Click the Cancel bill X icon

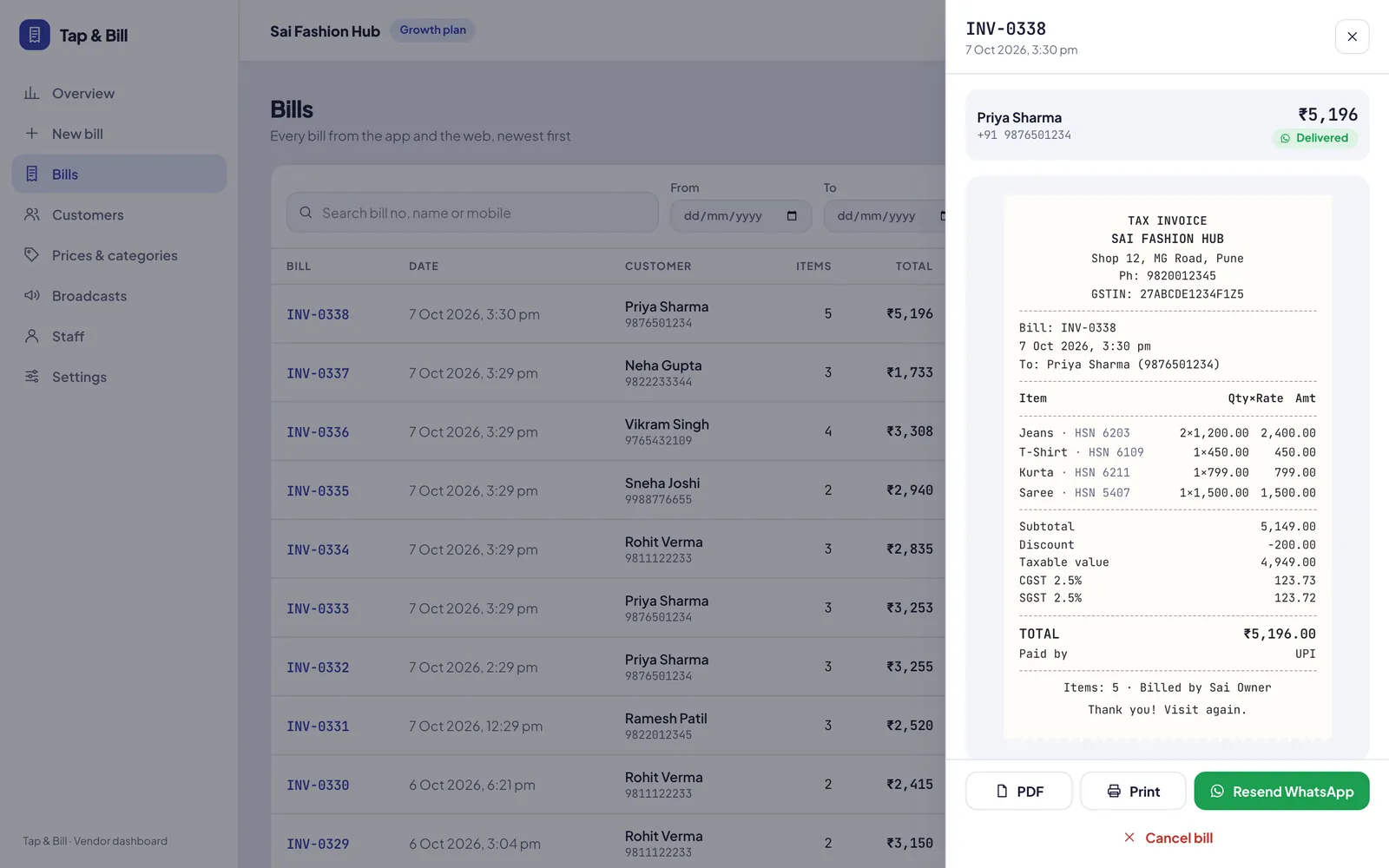coord(1129,838)
